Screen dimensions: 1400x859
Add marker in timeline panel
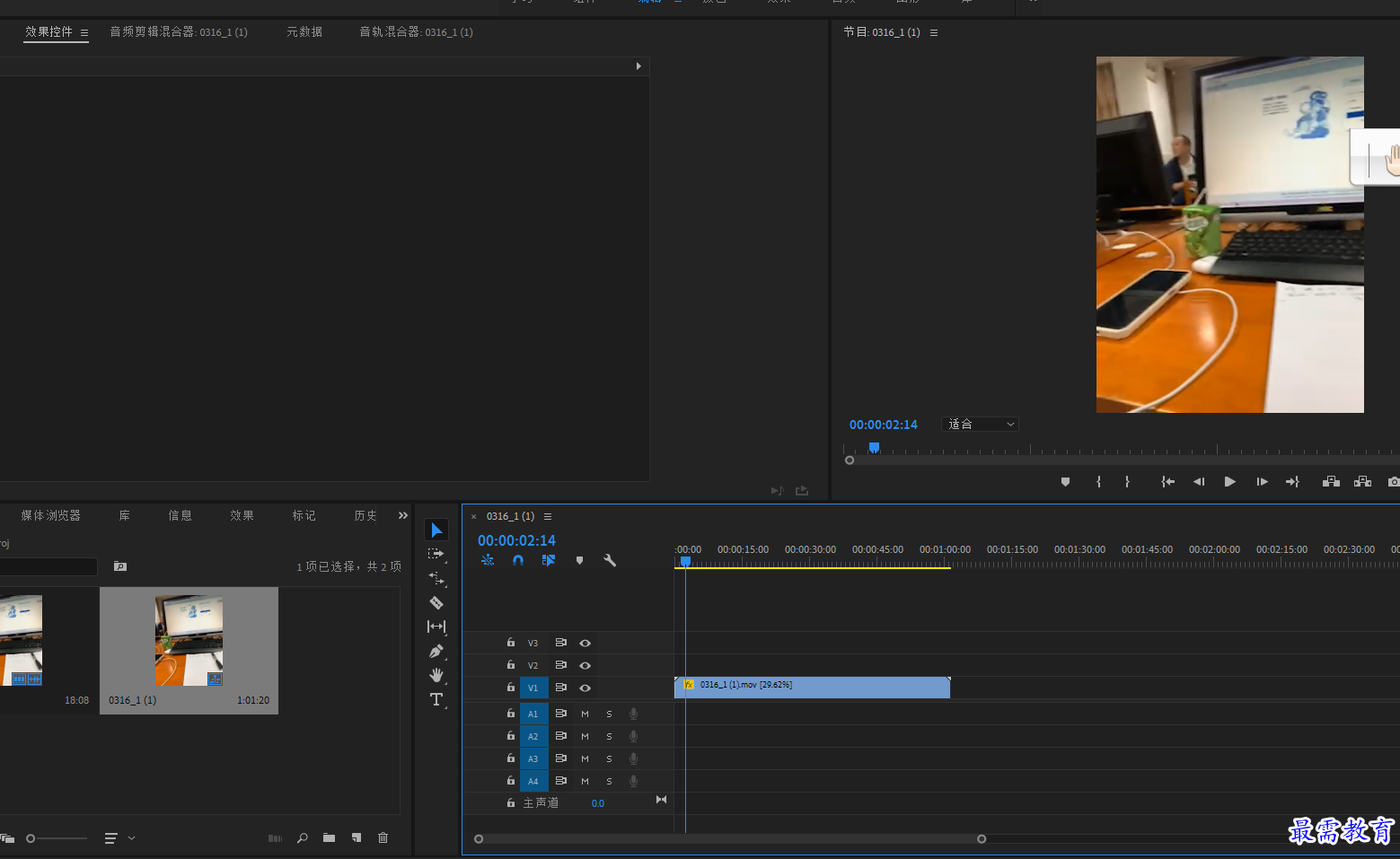tap(579, 560)
